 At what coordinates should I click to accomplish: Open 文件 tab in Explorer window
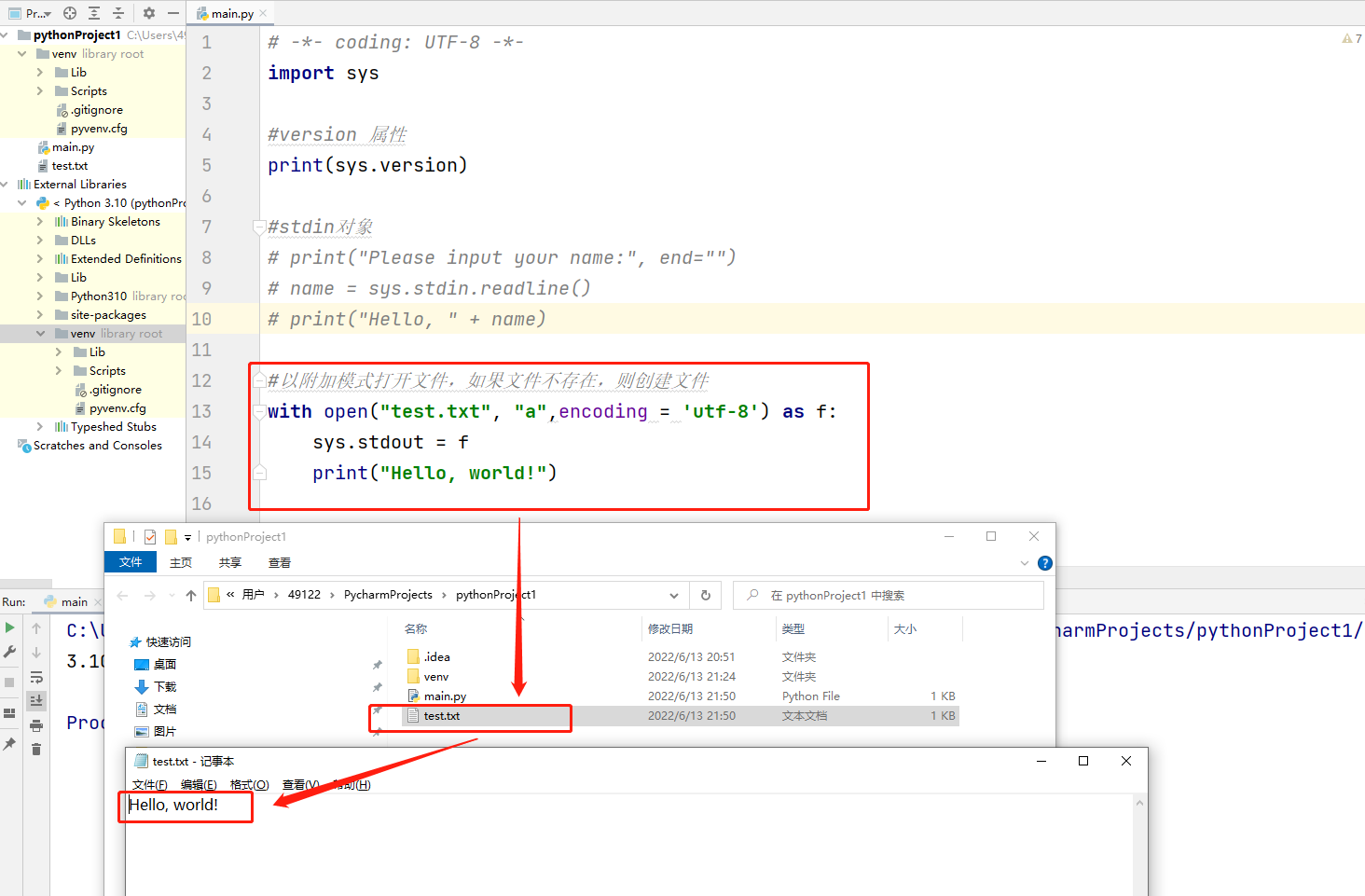point(131,562)
